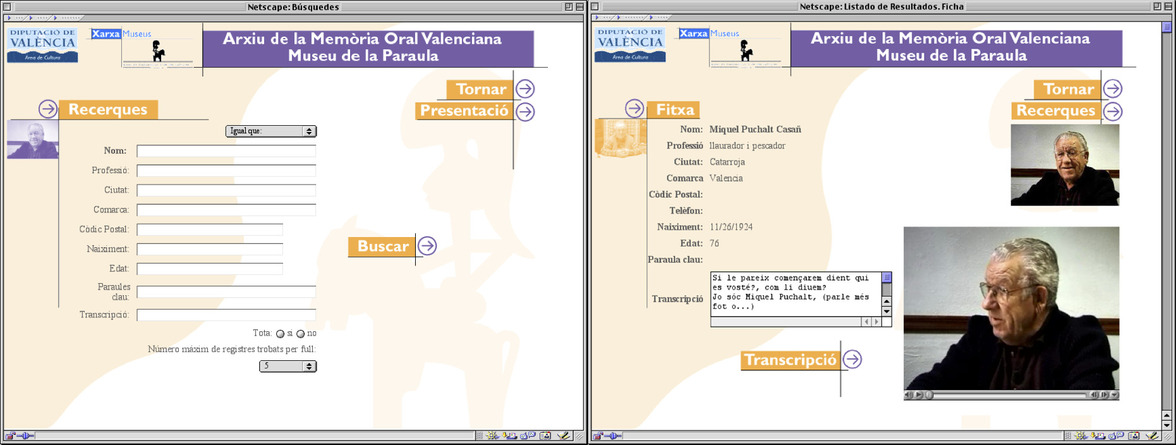Open the max records per page dropdown showing 5

(288, 366)
